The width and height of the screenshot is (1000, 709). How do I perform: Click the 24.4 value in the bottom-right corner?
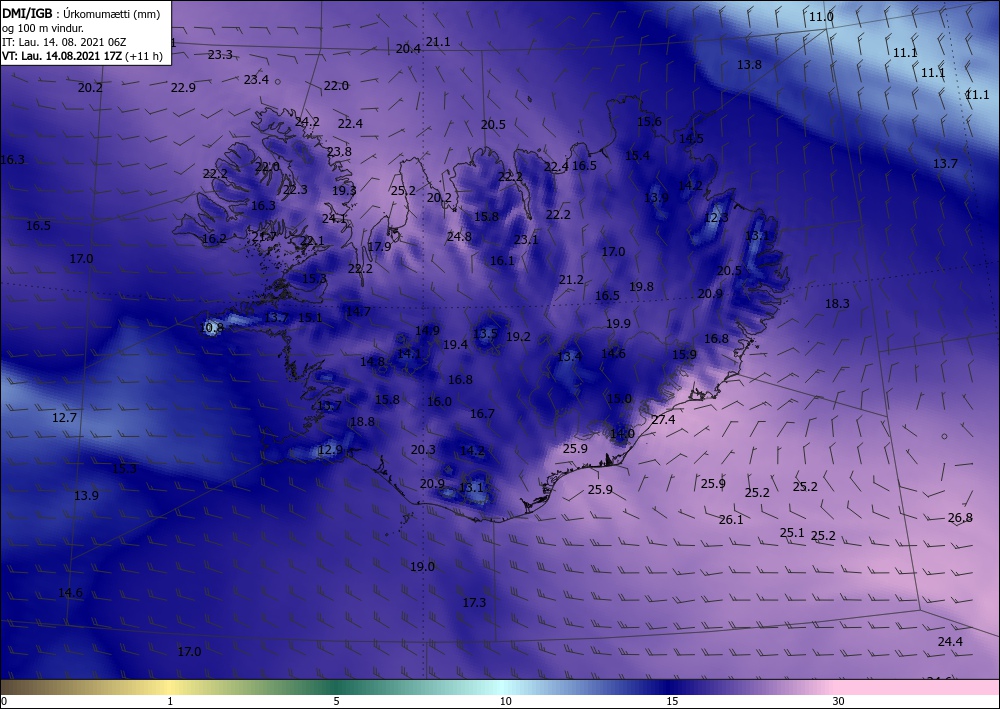coord(950,641)
